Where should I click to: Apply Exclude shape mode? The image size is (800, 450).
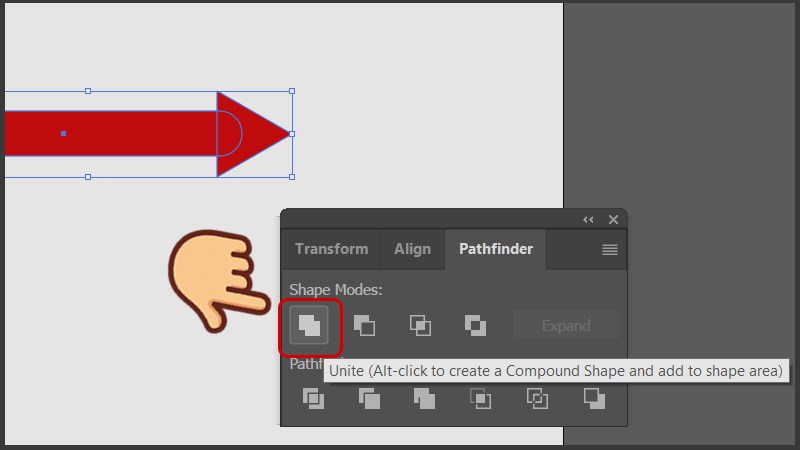coord(475,326)
